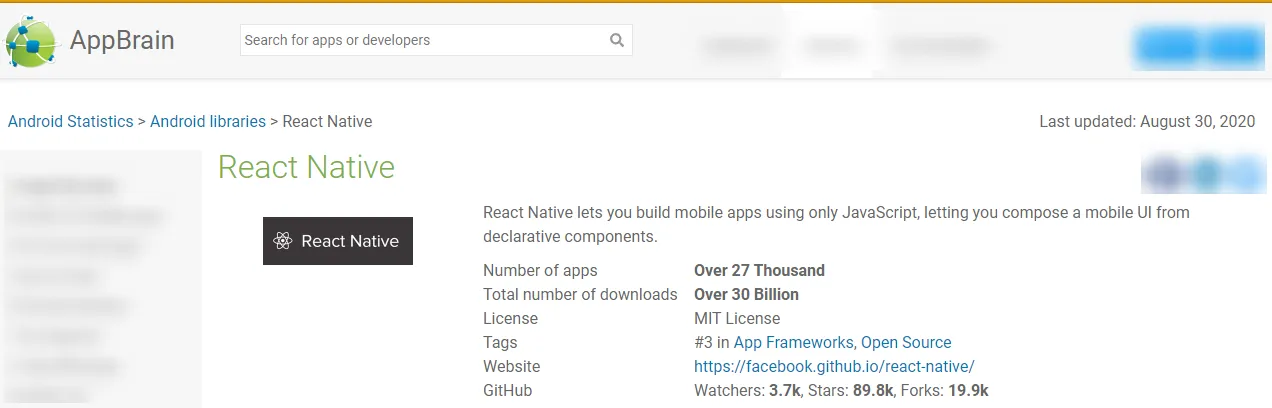Click the 'React Native' breadcrumb current item

click(x=327, y=122)
